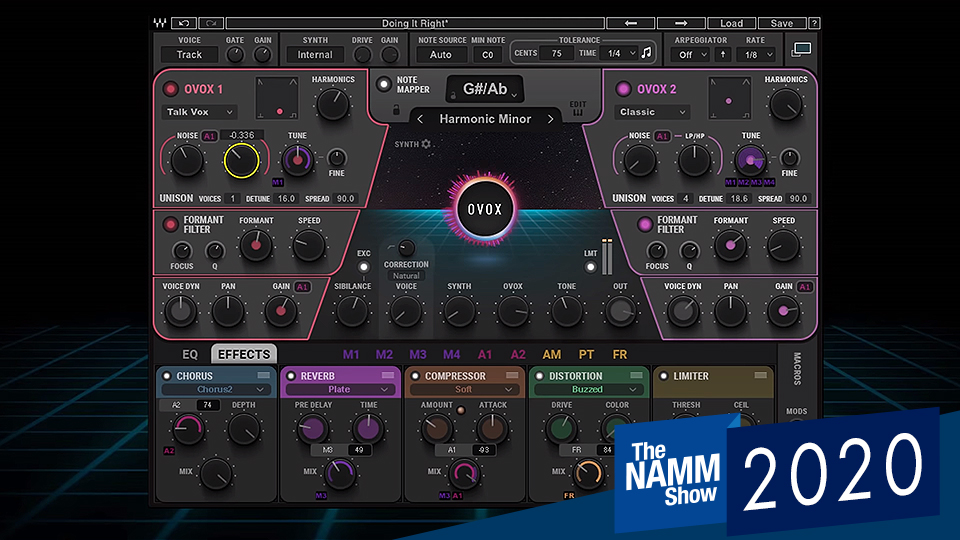Click Reverb module drag handle icon

388,375
